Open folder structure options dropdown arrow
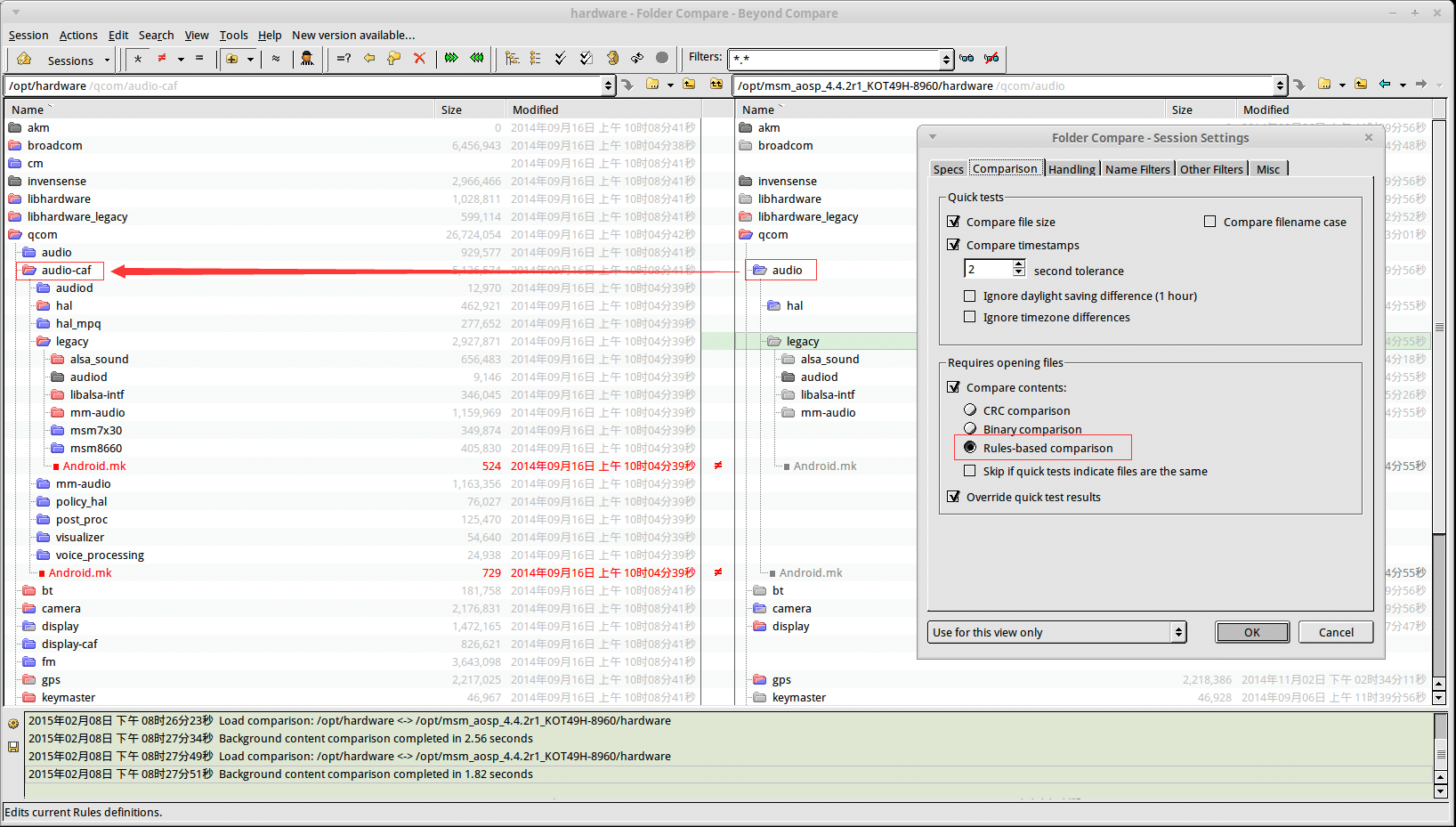The height and width of the screenshot is (827, 1456). [x=250, y=60]
